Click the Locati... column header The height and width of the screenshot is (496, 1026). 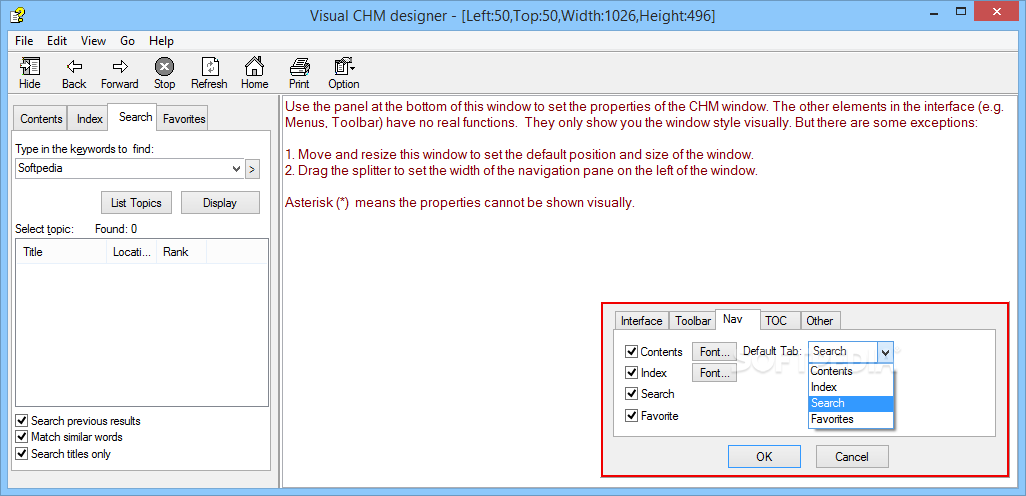132,252
